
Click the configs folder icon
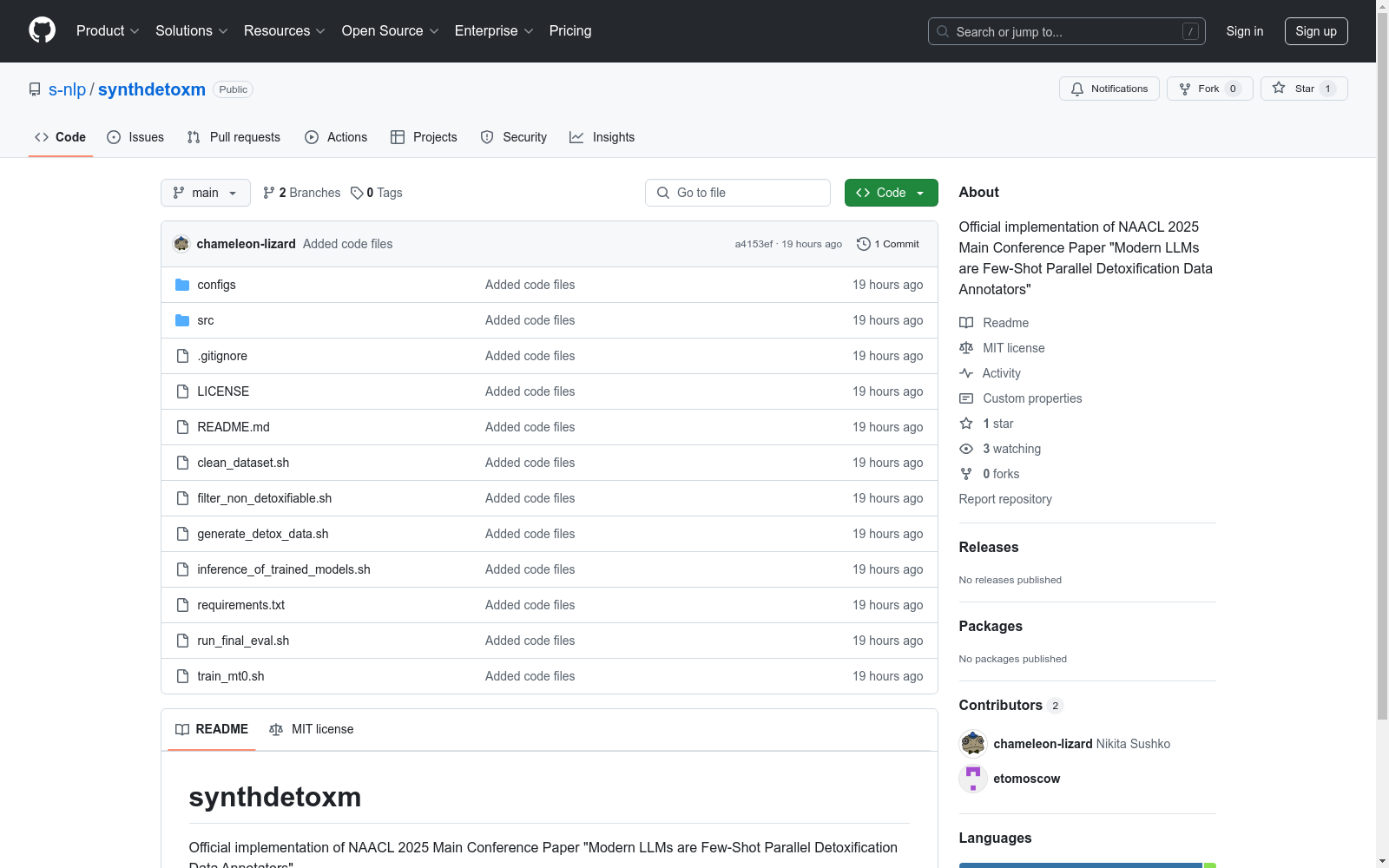point(182,285)
